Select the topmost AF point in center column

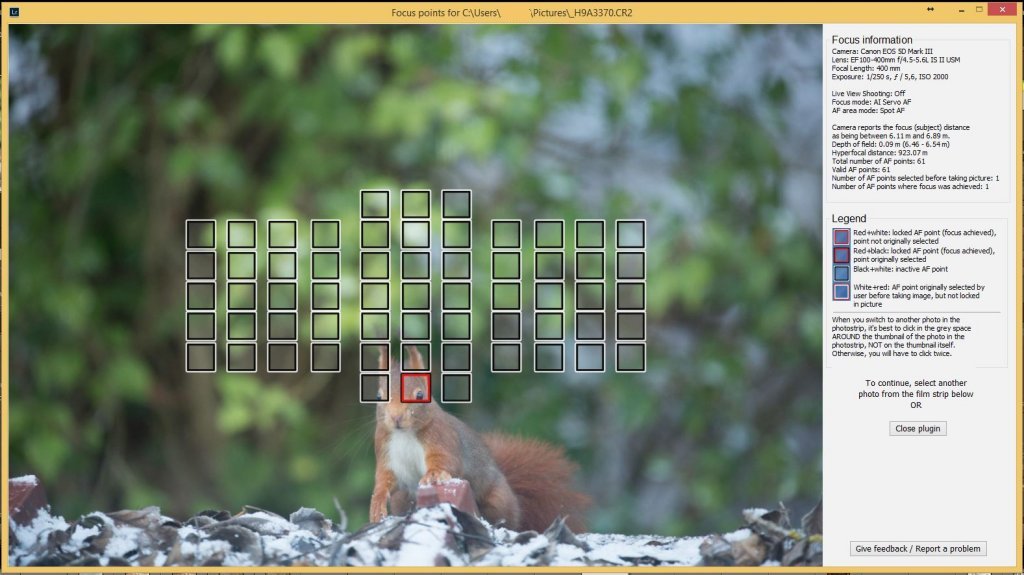416,204
